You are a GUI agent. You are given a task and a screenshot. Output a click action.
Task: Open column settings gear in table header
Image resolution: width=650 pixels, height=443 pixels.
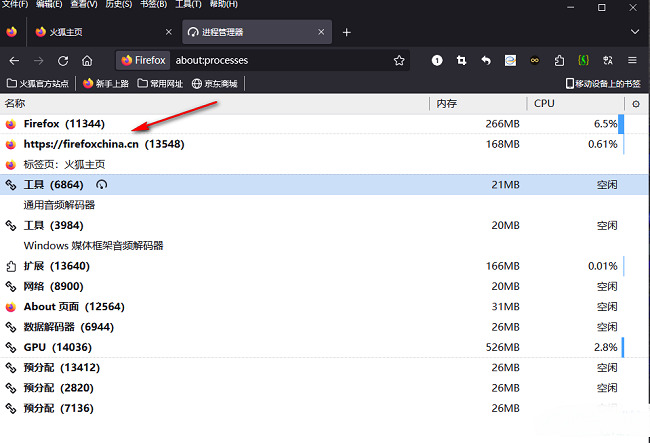coord(636,104)
